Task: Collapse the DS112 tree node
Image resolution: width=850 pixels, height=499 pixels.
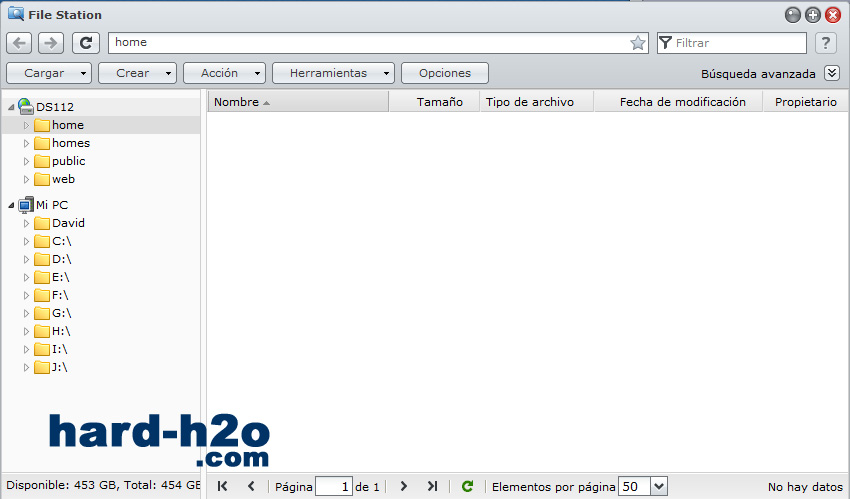Action: [10, 107]
